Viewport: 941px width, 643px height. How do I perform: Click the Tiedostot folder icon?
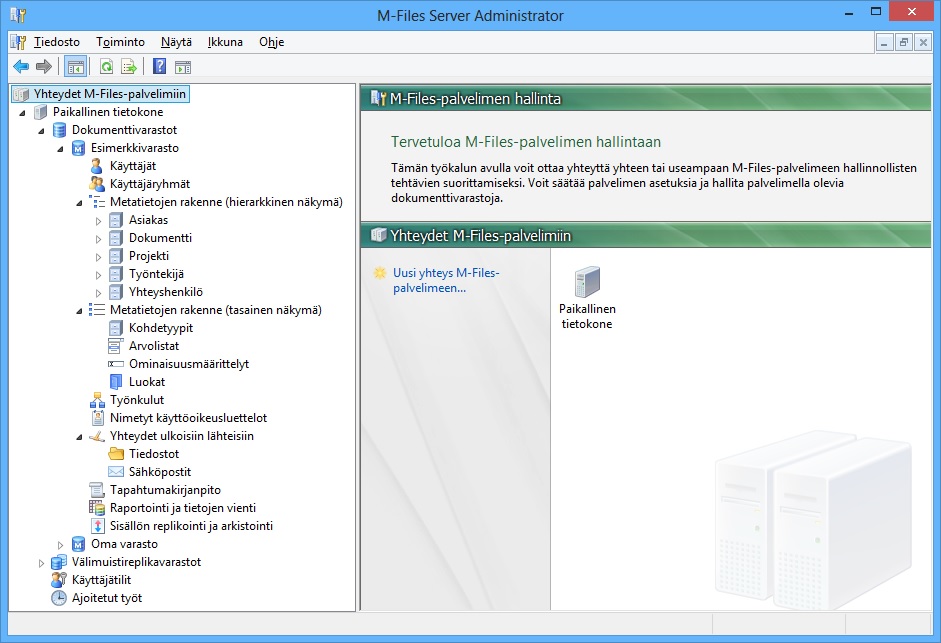(116, 454)
